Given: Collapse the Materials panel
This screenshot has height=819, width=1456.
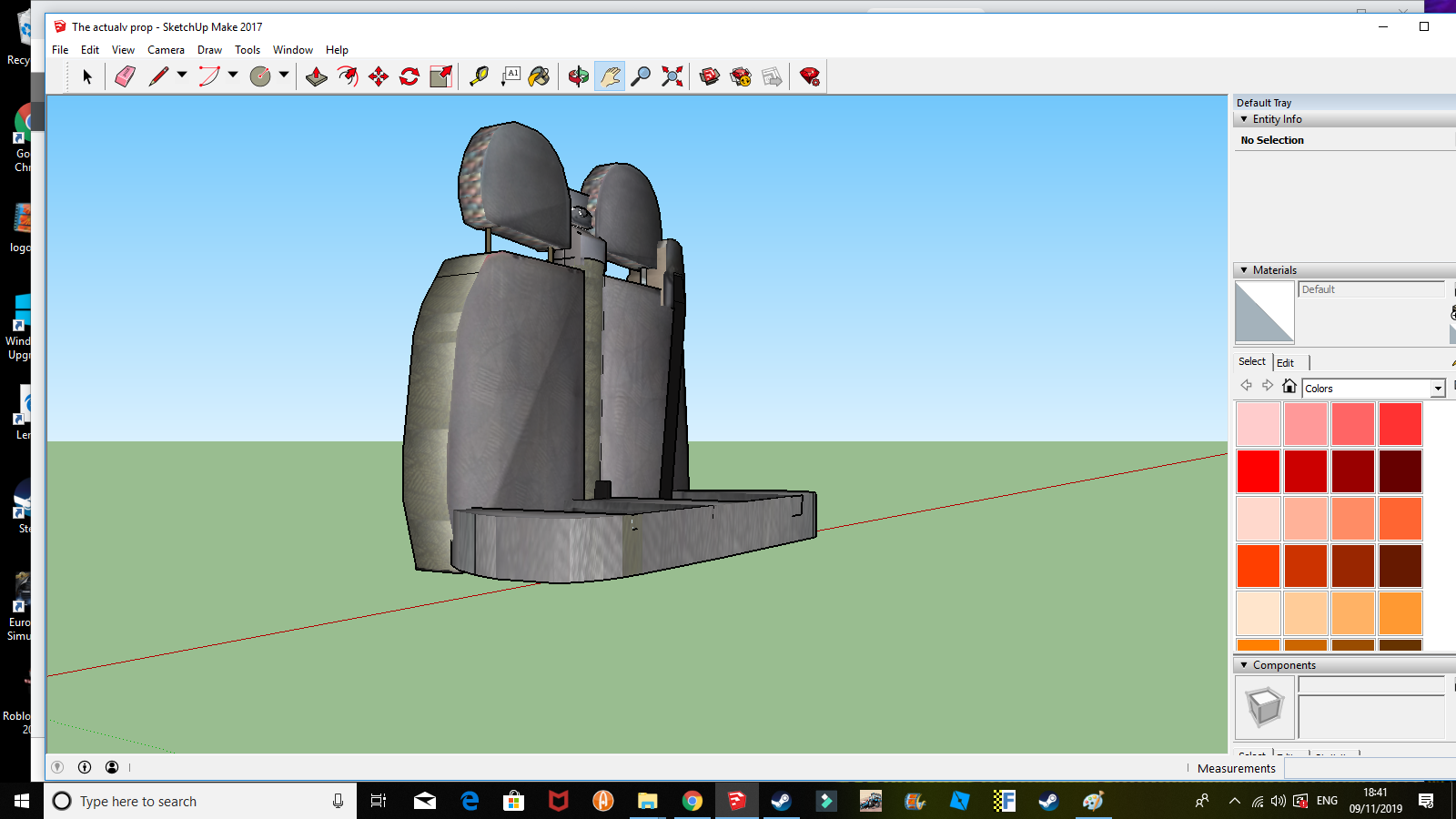Looking at the screenshot, I should click(x=1244, y=270).
